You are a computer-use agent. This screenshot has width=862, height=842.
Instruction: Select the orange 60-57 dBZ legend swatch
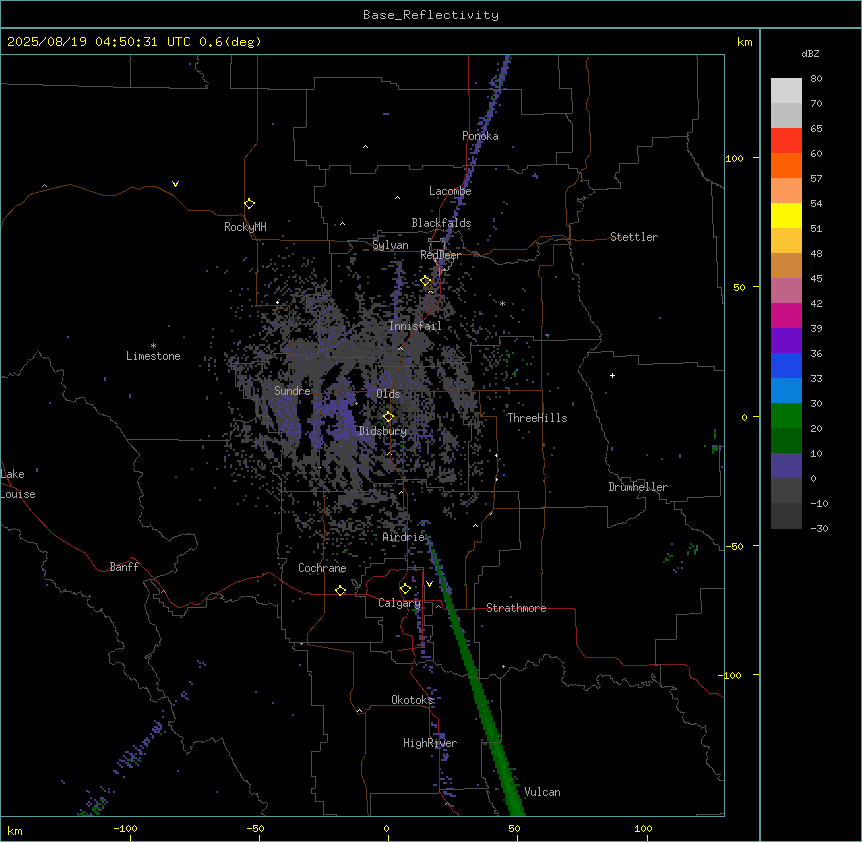coord(786,165)
